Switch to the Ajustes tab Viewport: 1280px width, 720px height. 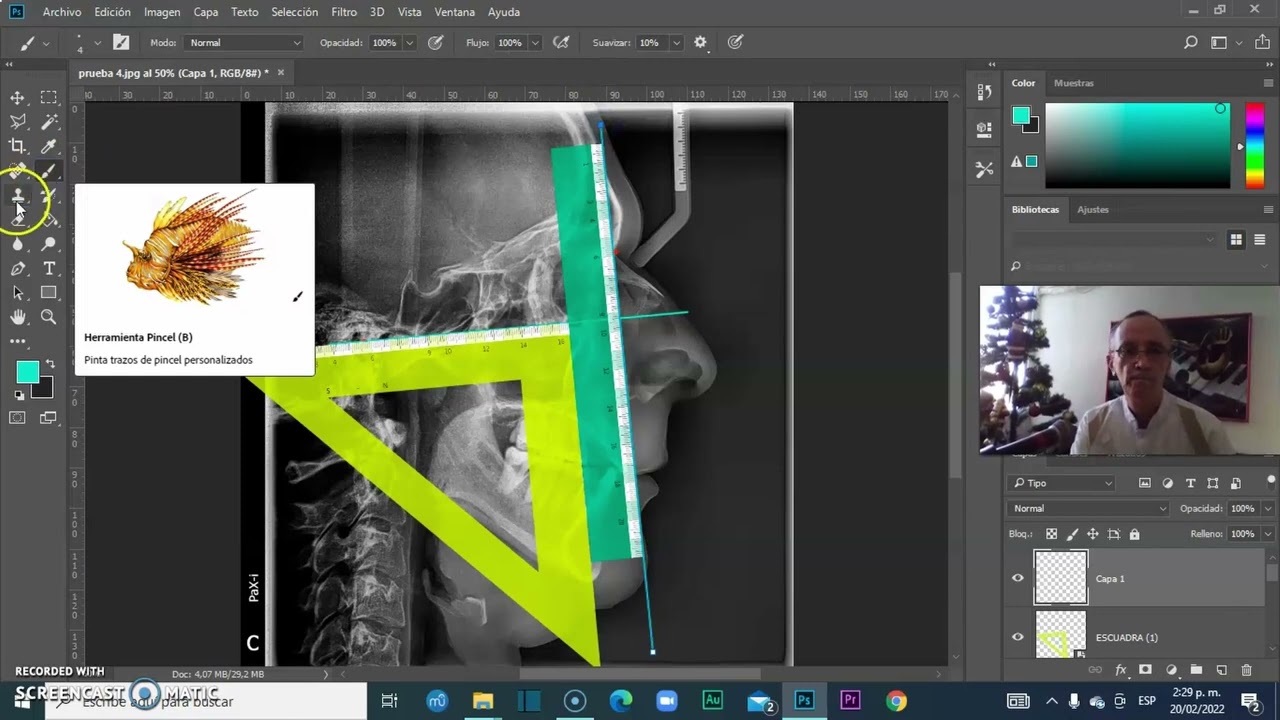tap(1093, 209)
